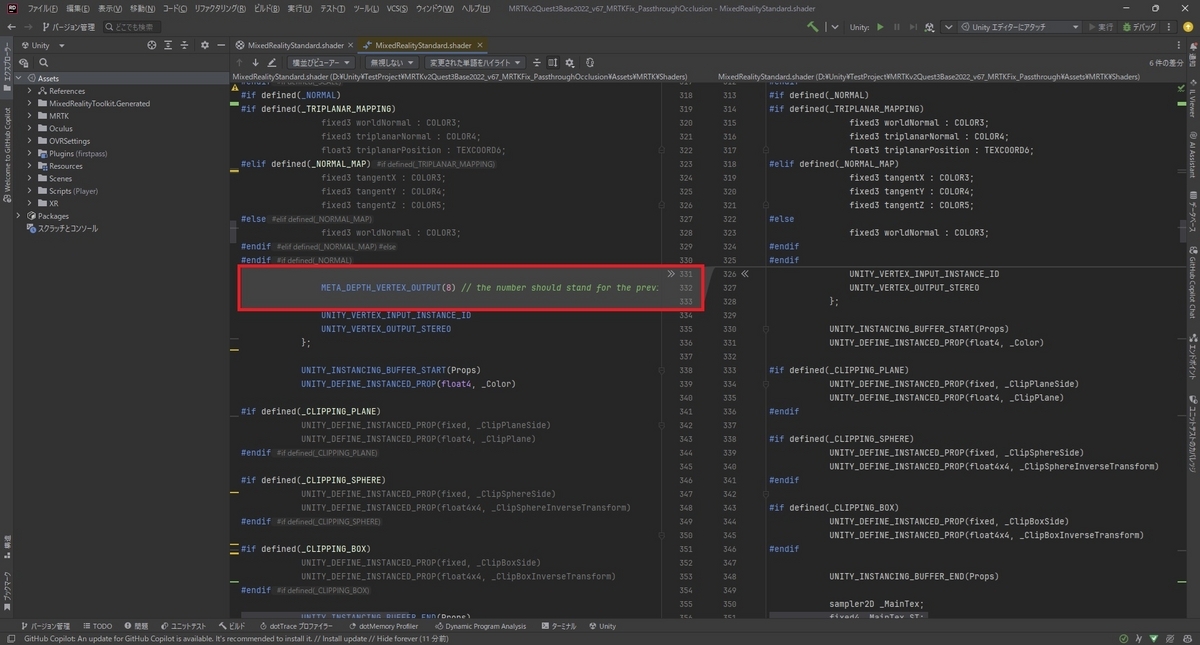Click the jump to source pencil icon
The image size is (1200, 645).
click(x=272, y=62)
